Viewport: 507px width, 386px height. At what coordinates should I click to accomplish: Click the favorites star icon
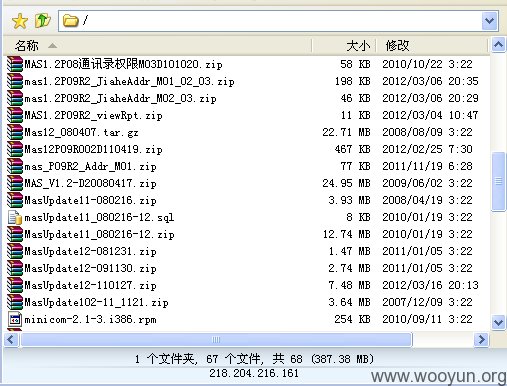(x=20, y=21)
